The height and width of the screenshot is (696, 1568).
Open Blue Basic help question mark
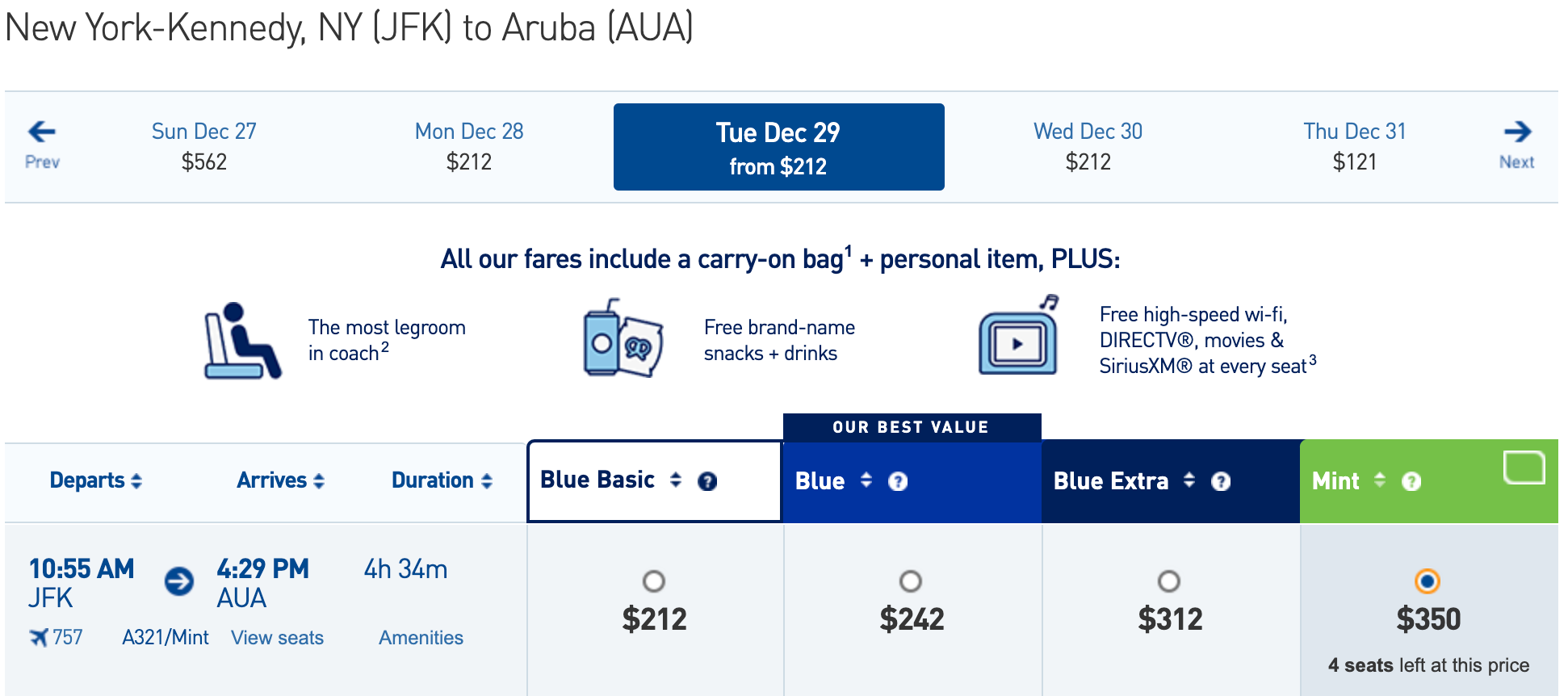[x=707, y=481]
